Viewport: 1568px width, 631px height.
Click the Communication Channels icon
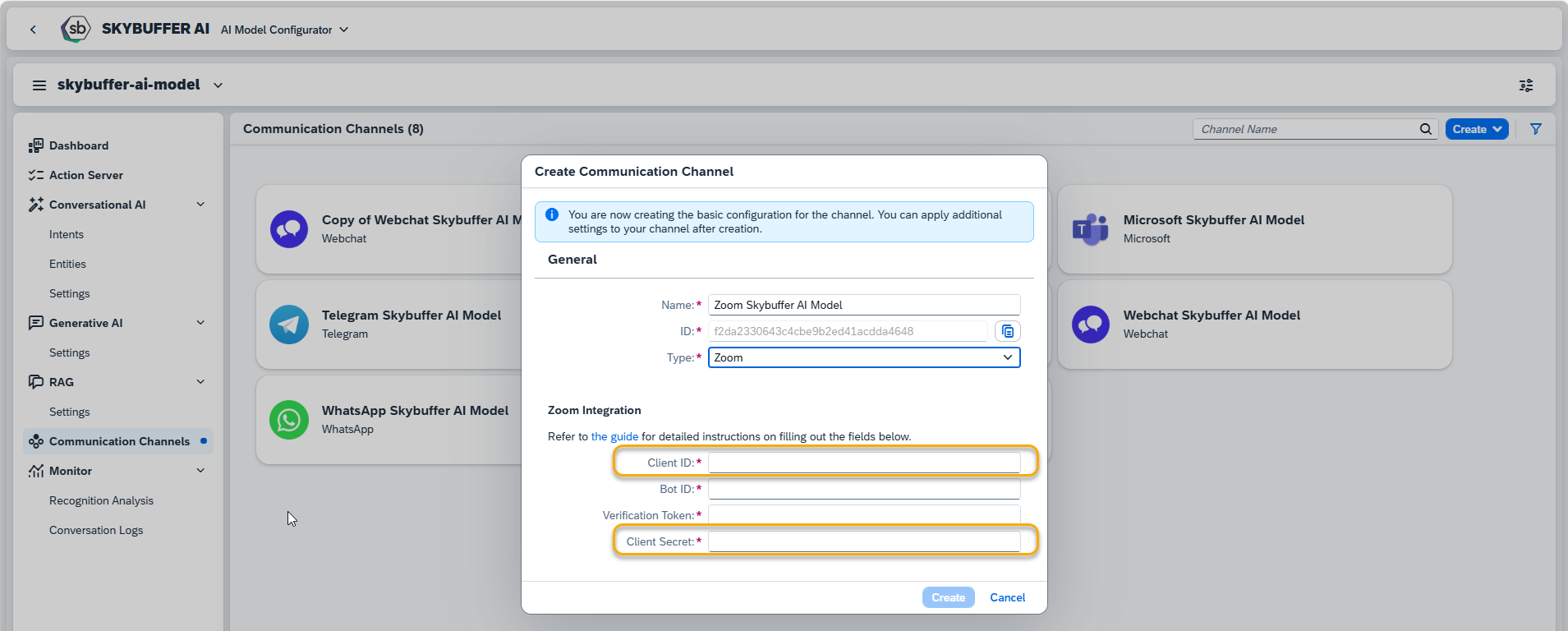tap(35, 441)
